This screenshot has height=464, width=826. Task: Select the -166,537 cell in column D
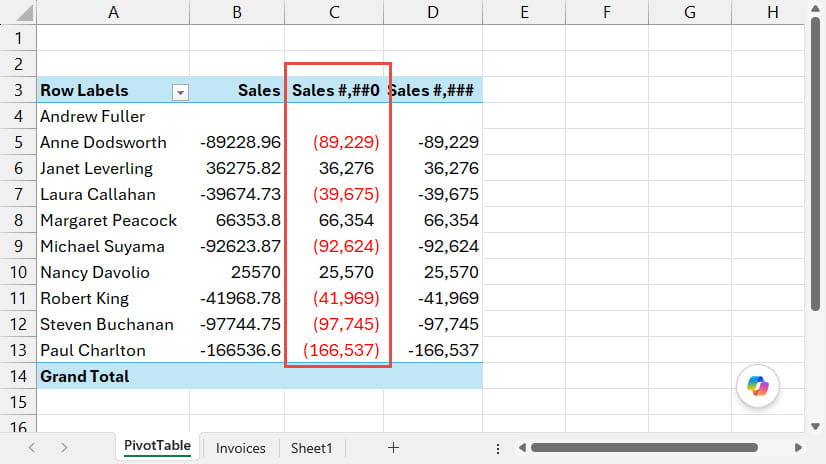pos(433,350)
